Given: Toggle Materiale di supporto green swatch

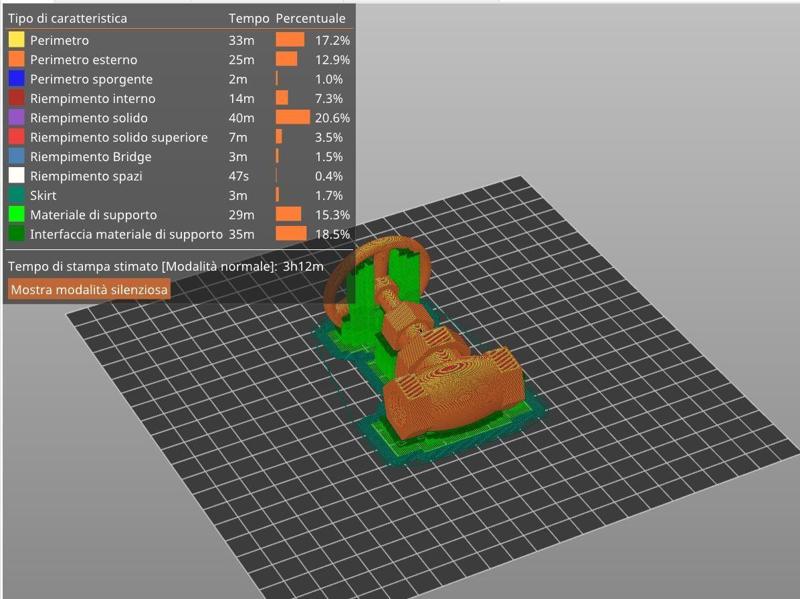Looking at the screenshot, I should [16, 214].
